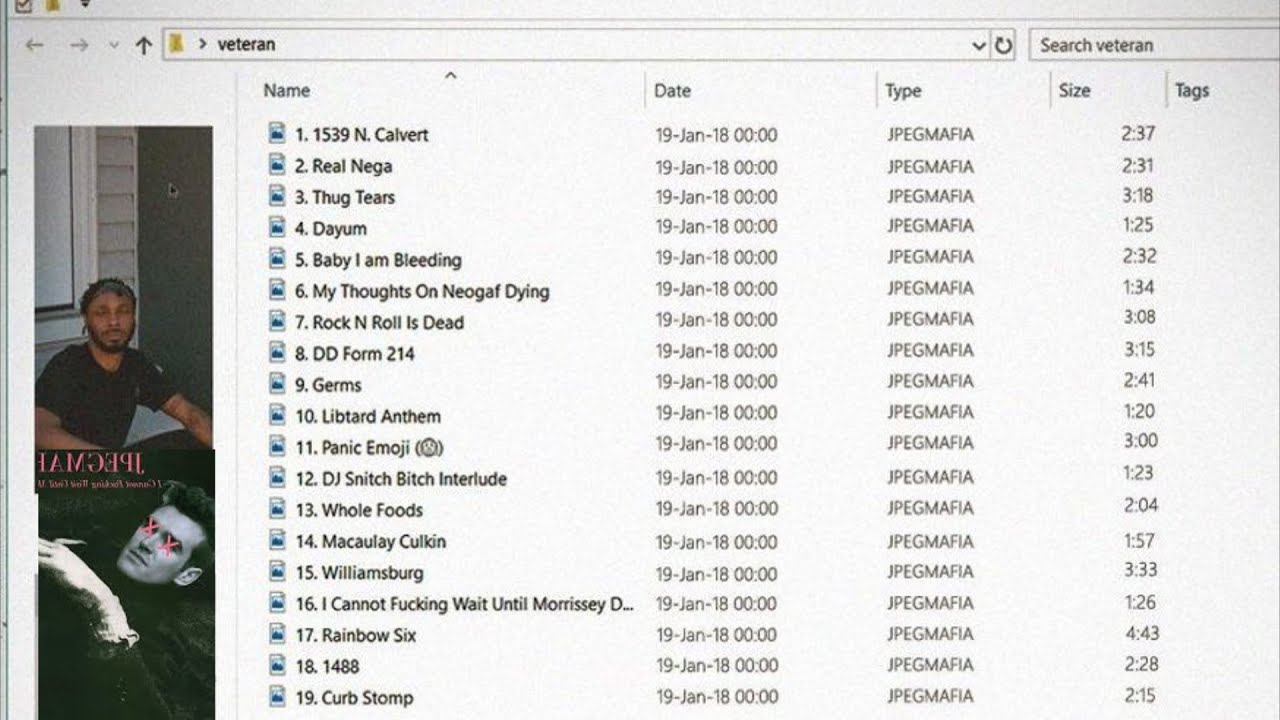The image size is (1280, 720).
Task: Open recent locations dropdown arrow
Action: tap(113, 45)
